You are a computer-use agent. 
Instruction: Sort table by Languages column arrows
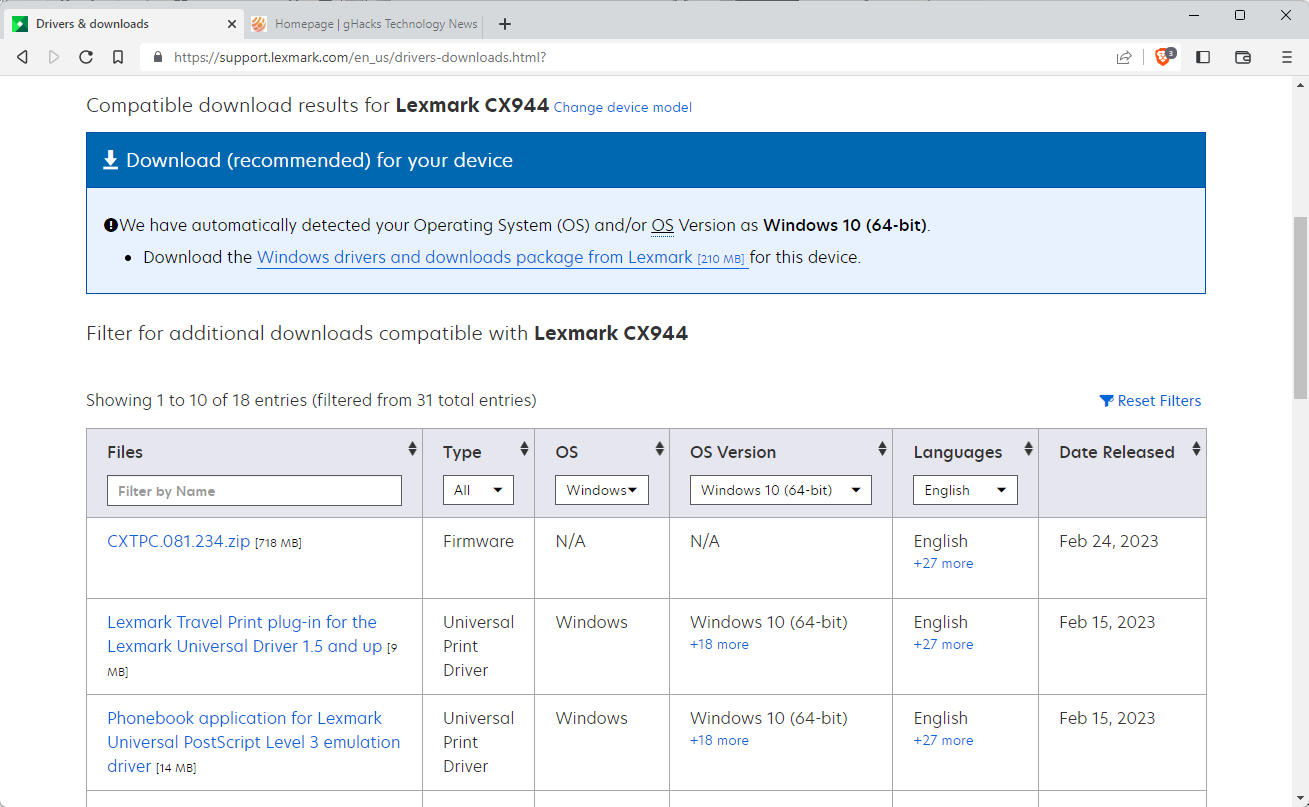click(1028, 450)
